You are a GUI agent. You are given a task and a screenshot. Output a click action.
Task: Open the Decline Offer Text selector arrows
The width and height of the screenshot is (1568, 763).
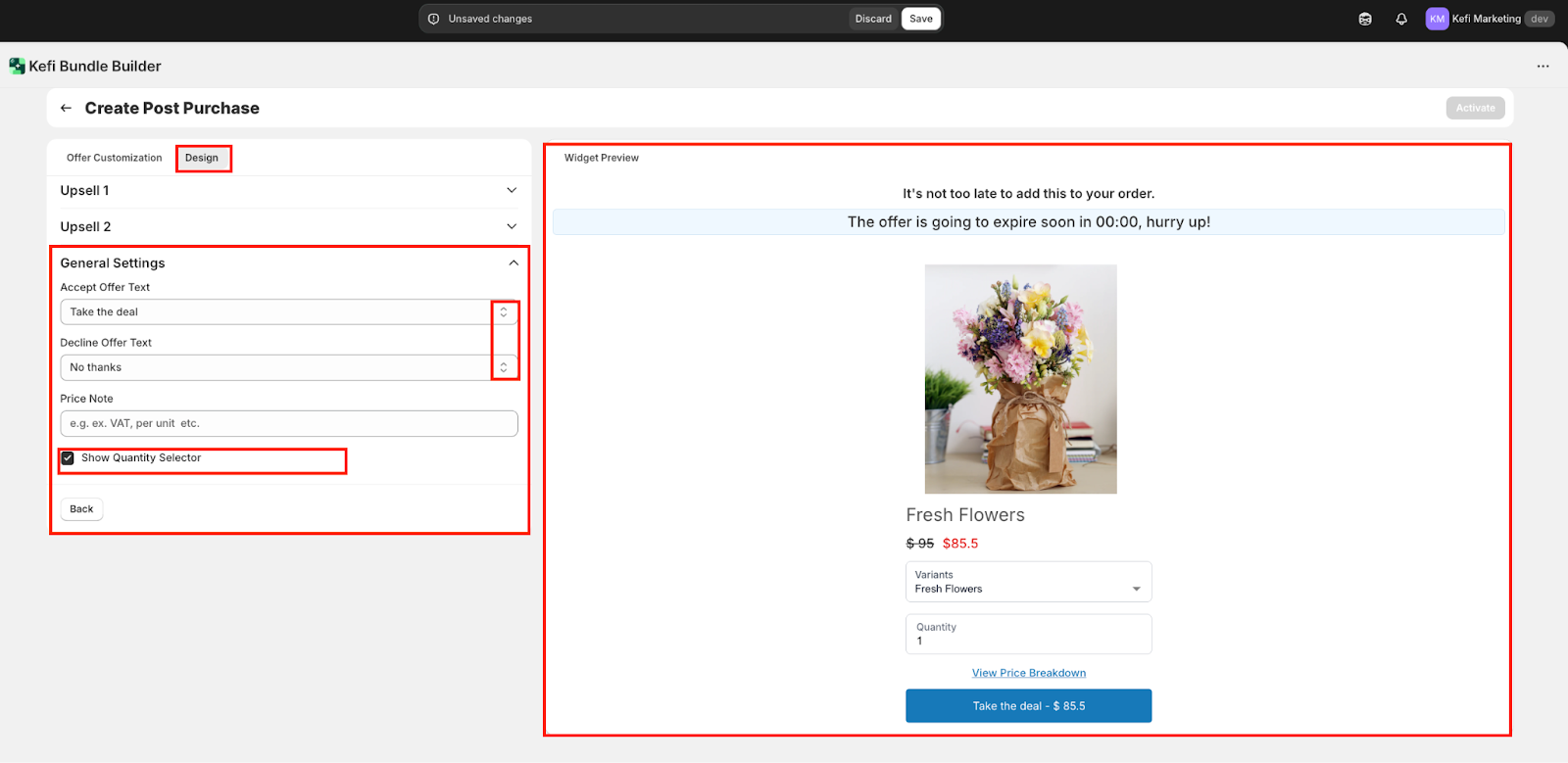pos(504,367)
